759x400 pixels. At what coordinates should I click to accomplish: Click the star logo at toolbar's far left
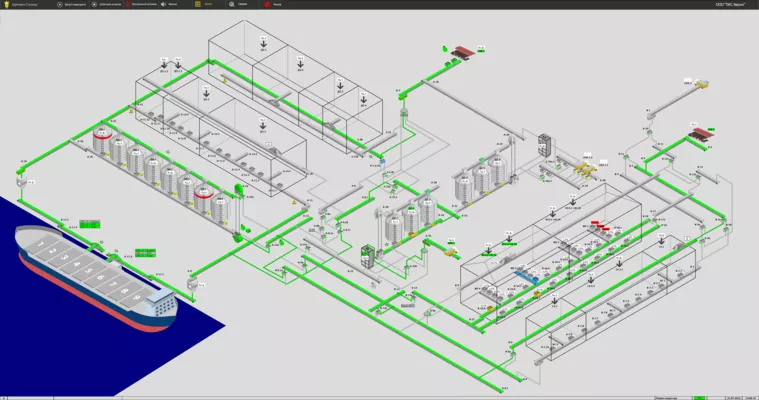pos(6,4)
